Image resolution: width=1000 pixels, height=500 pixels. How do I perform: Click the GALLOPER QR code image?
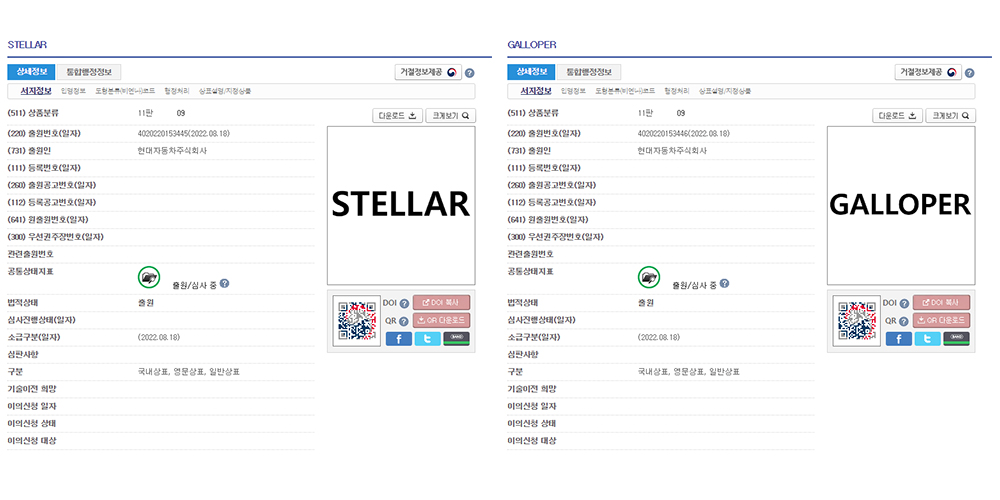pos(857,320)
